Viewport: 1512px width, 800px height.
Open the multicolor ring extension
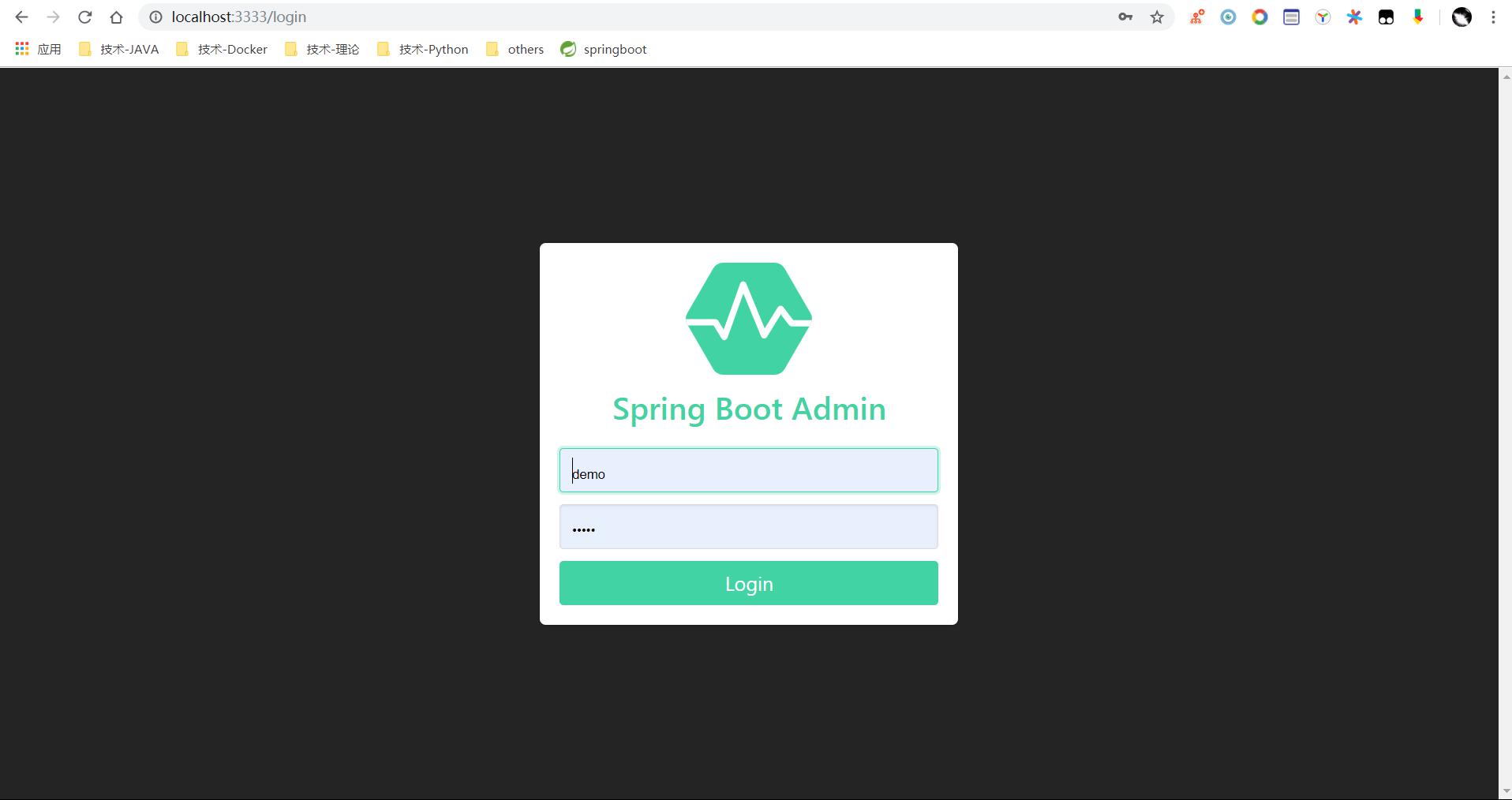click(1259, 17)
